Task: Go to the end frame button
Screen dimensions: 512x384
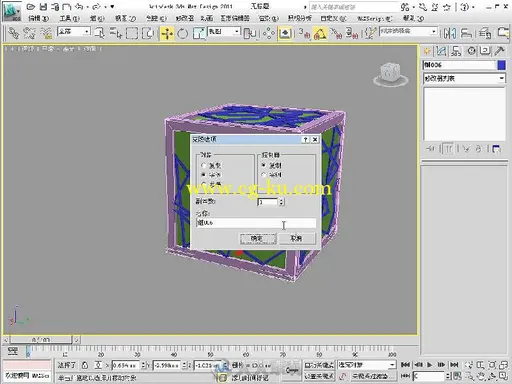Action: pos(454,365)
